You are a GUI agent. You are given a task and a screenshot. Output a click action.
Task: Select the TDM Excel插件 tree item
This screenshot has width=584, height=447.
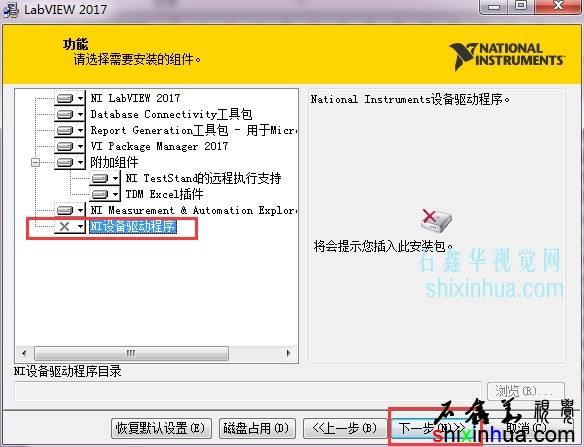(164, 194)
